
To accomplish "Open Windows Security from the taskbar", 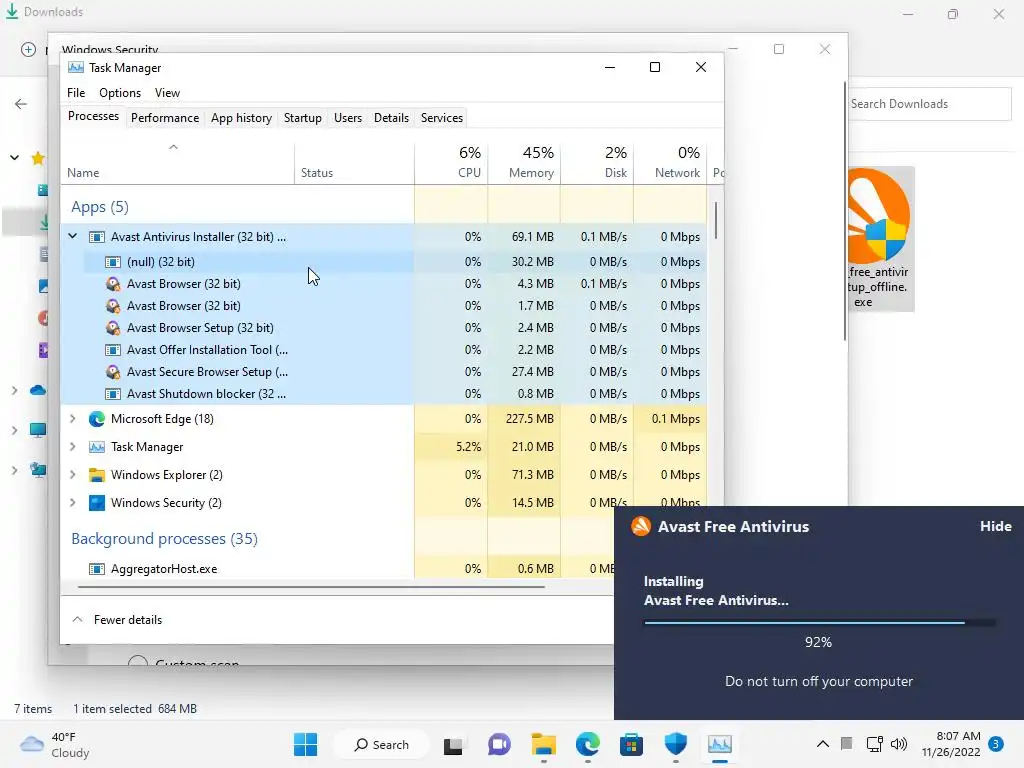I will click(676, 744).
